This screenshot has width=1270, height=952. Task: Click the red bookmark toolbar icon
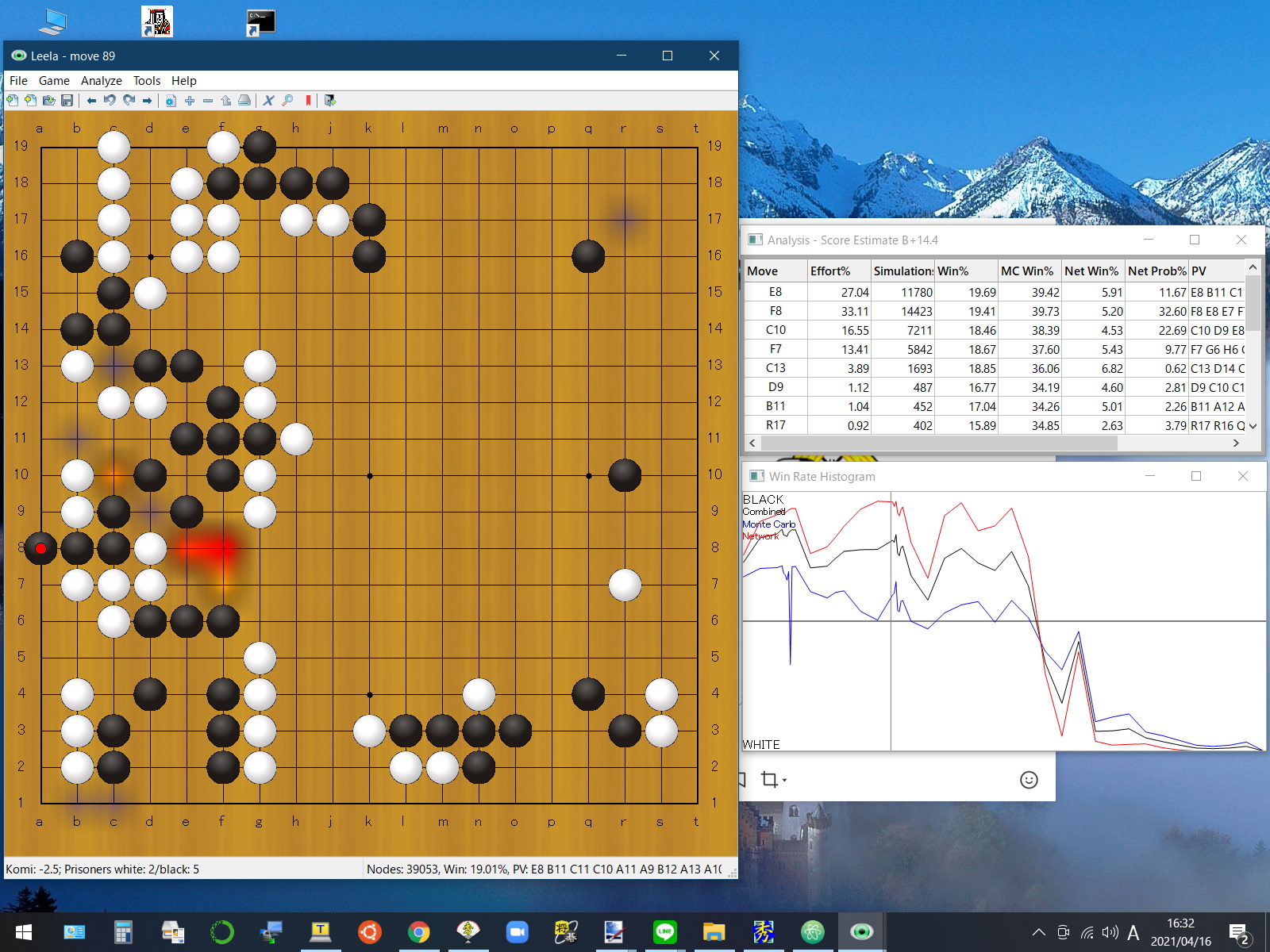[x=308, y=101]
